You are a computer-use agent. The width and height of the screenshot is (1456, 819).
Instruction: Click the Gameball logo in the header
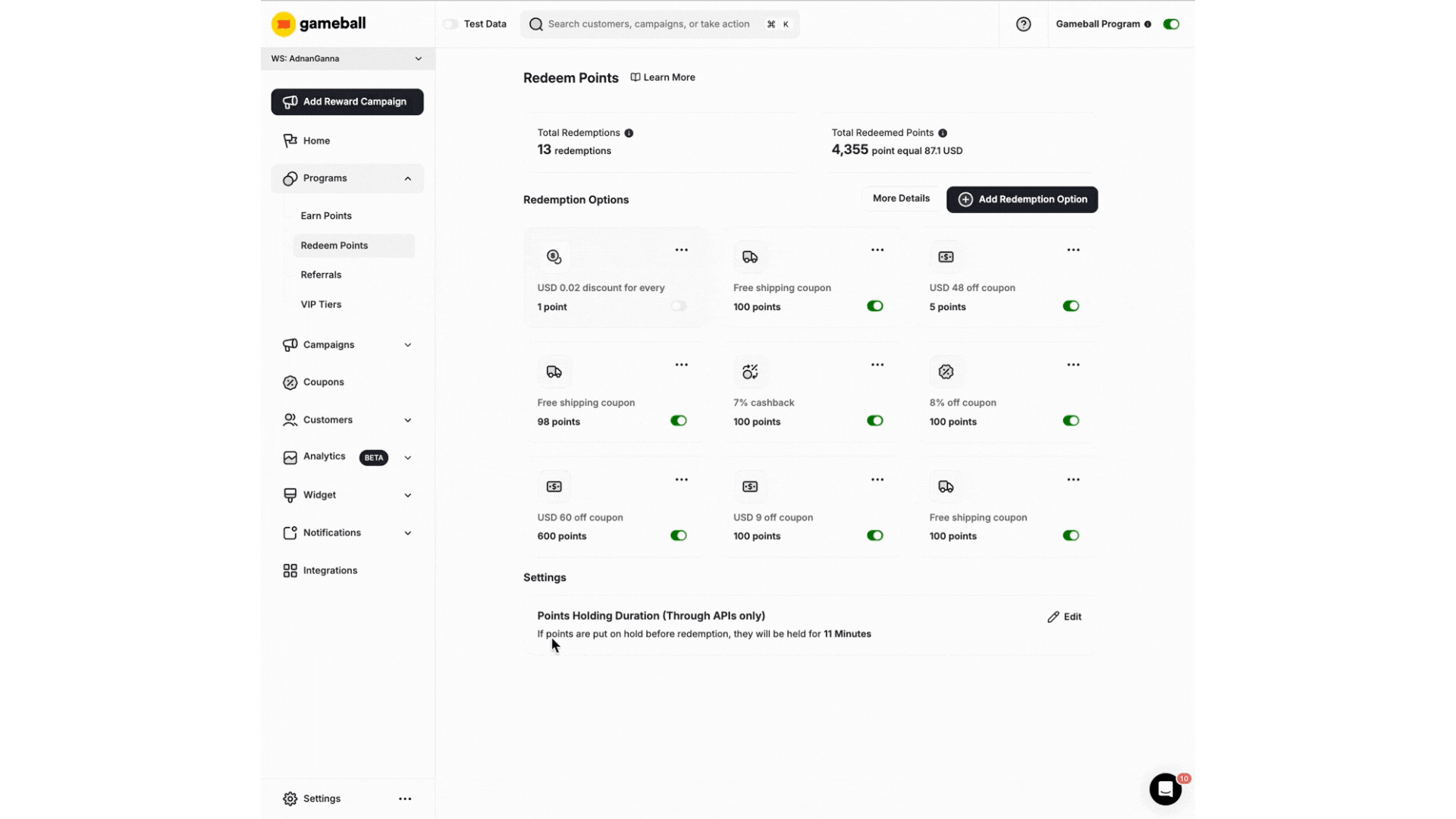click(318, 24)
